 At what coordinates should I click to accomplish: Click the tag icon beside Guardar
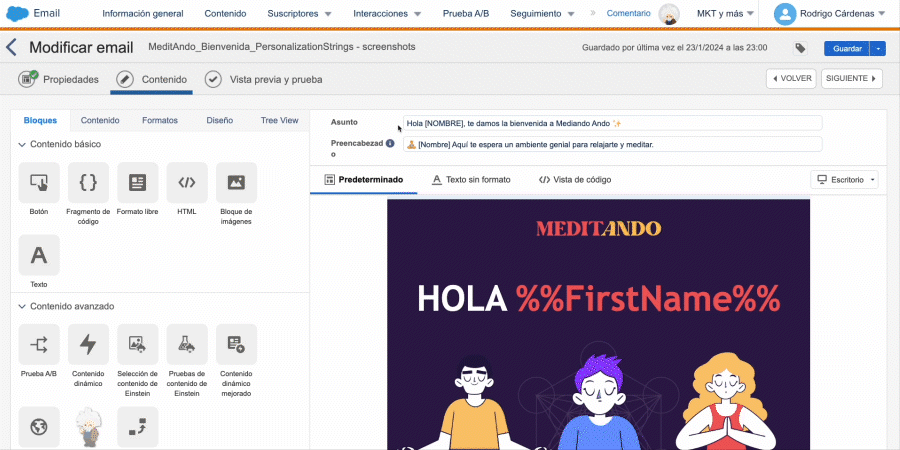point(800,48)
